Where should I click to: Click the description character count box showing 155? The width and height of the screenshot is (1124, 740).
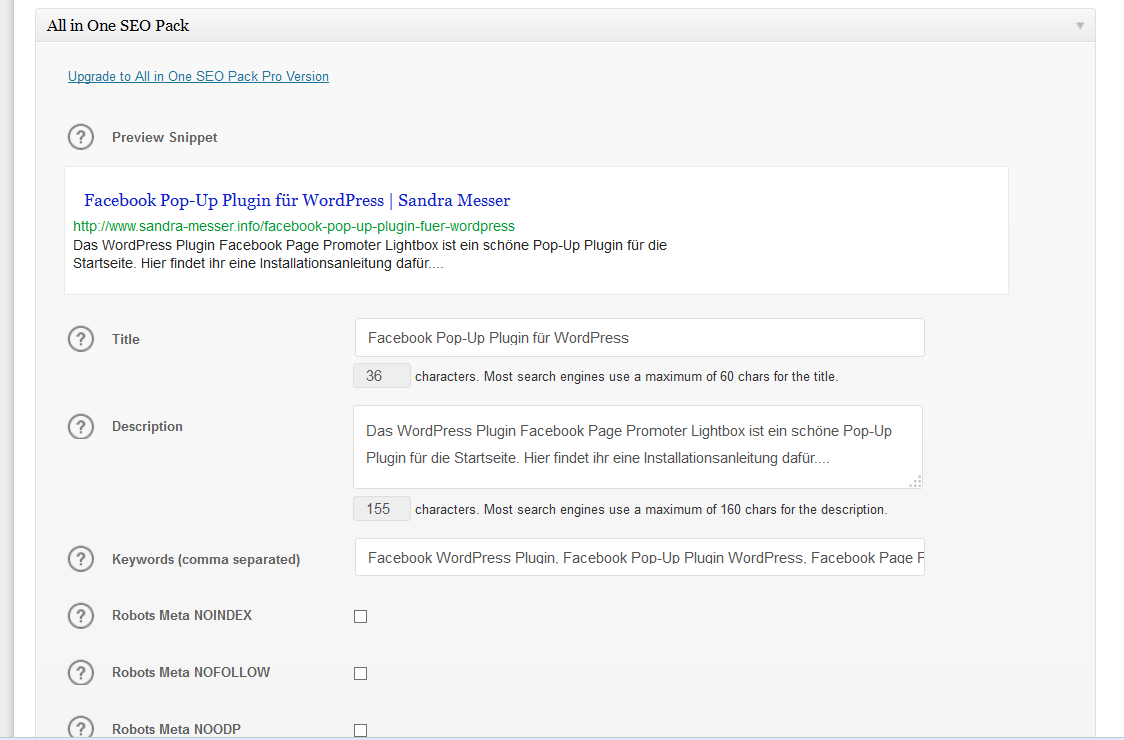pos(382,509)
